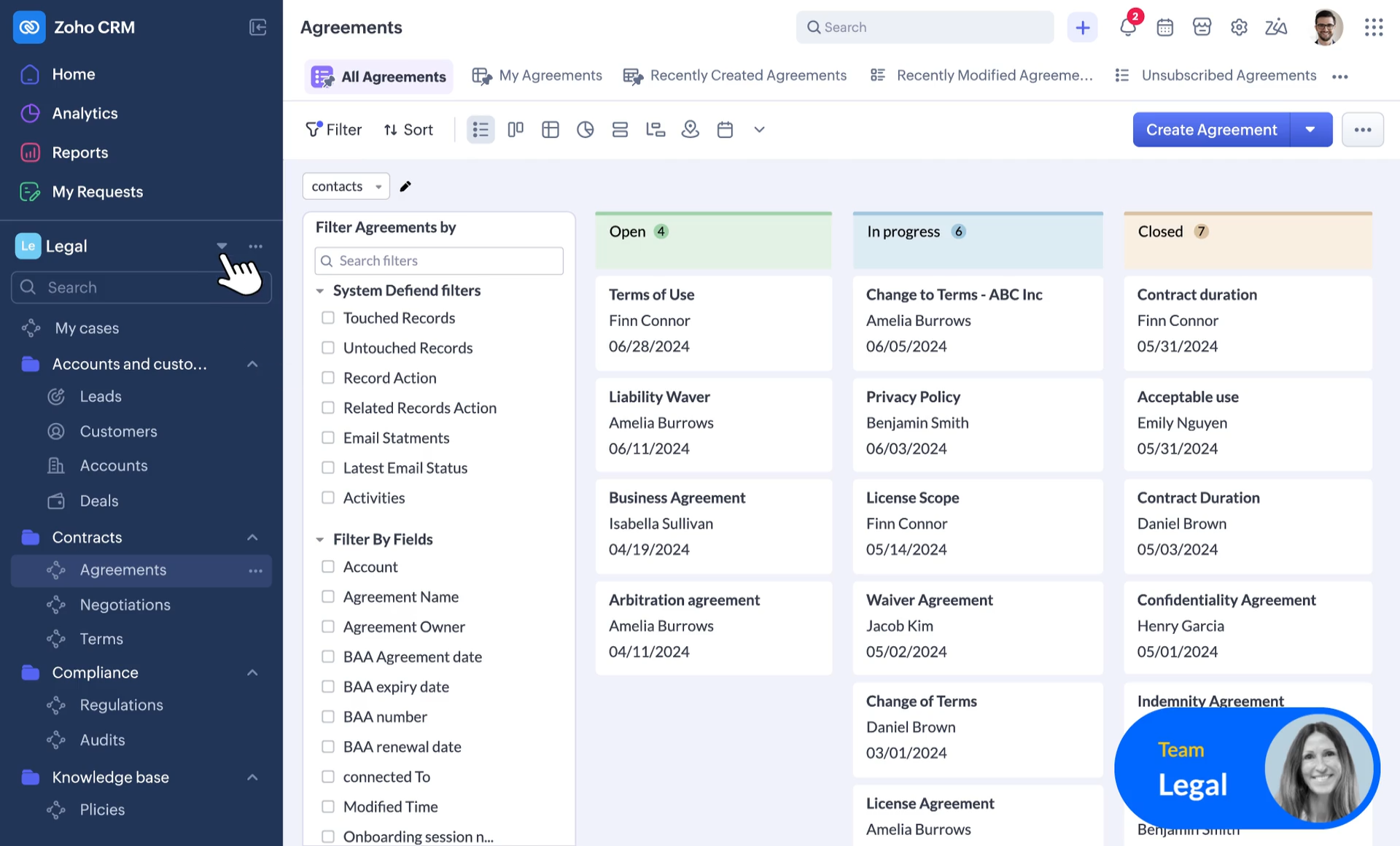Open the apps grid icon
This screenshot has height=846, width=1400.
pos(1374,27)
